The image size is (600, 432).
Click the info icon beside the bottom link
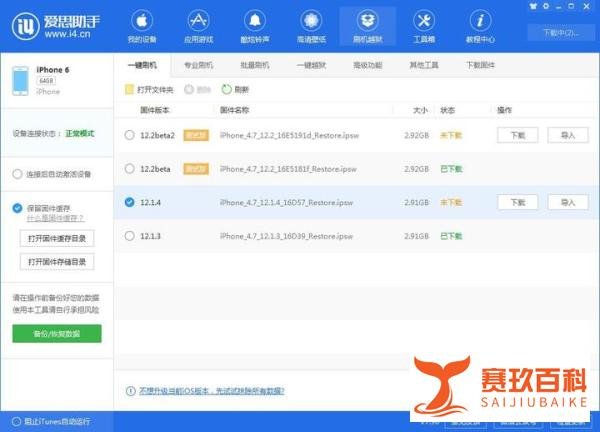coord(130,391)
